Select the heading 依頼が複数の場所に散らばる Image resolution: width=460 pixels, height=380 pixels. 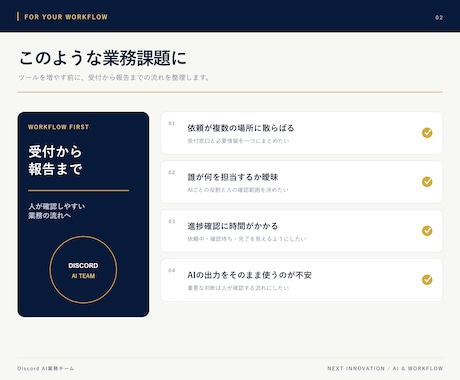point(241,128)
